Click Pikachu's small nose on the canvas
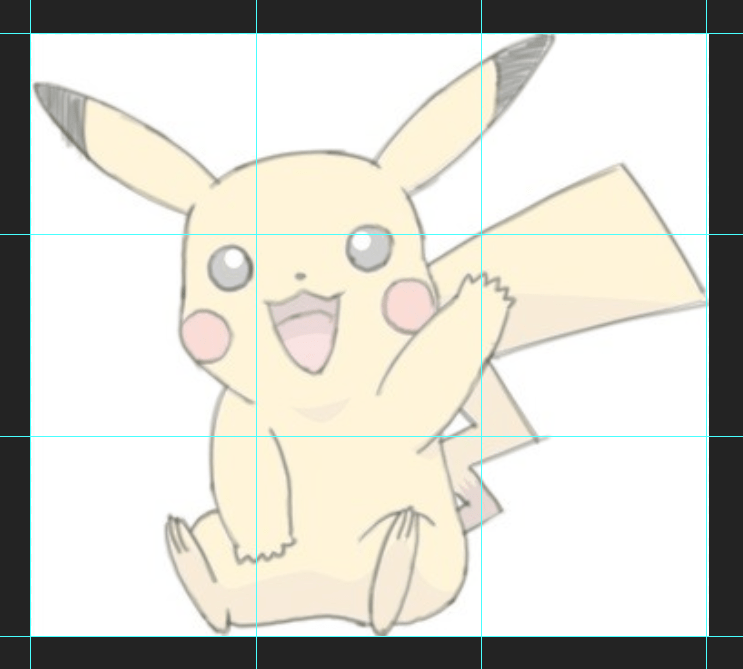Viewport: 743px width, 669px height. pos(300,276)
